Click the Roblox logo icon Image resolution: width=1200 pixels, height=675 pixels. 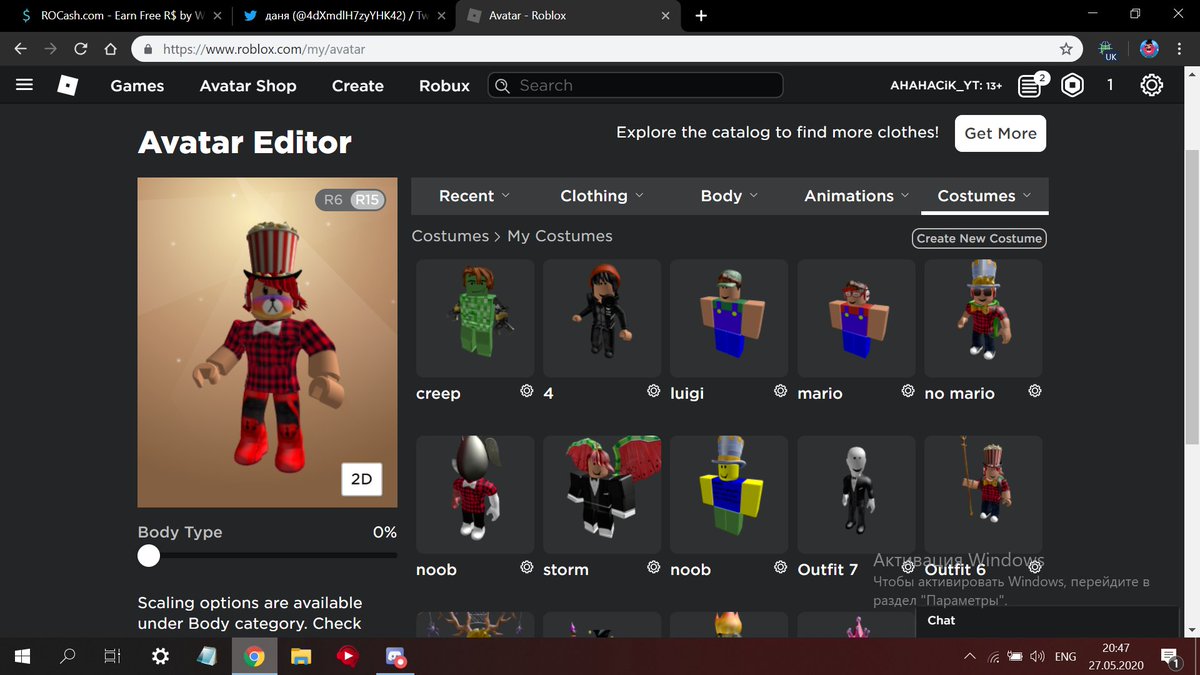67,86
